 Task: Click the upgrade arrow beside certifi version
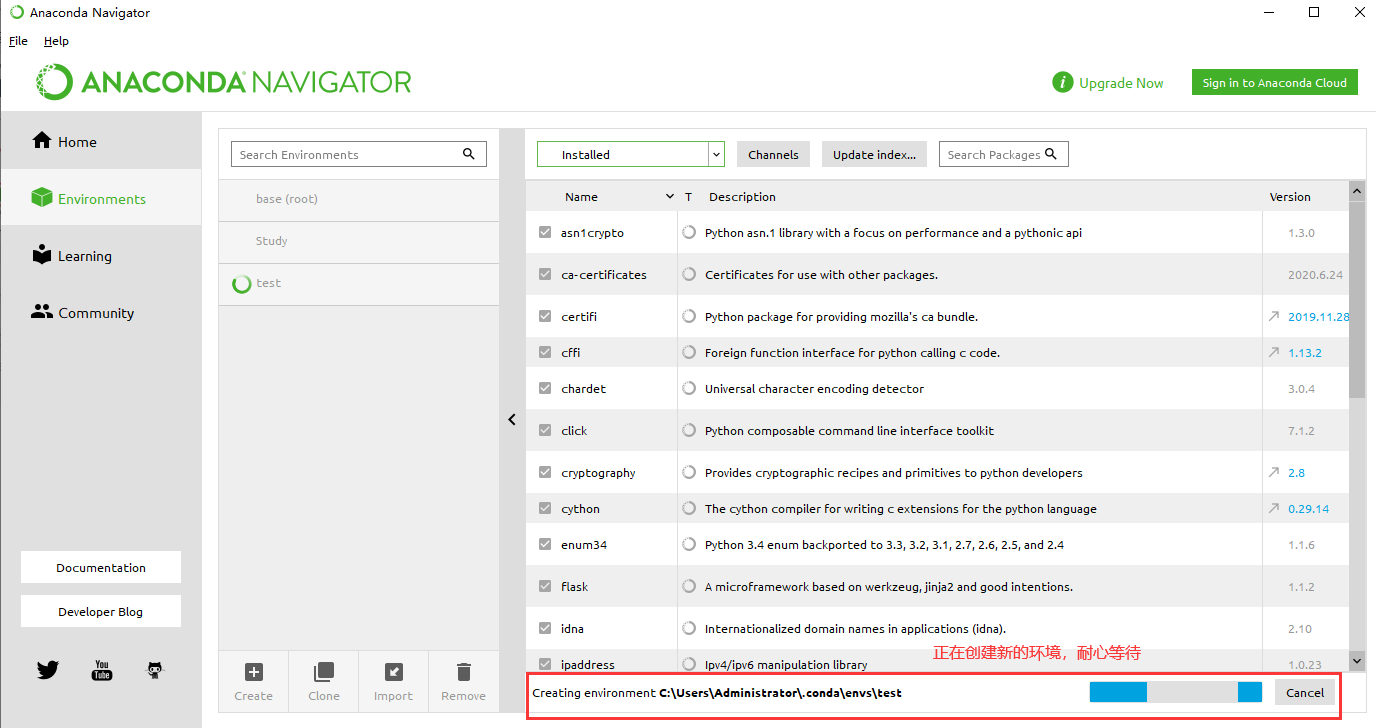[1274, 316]
